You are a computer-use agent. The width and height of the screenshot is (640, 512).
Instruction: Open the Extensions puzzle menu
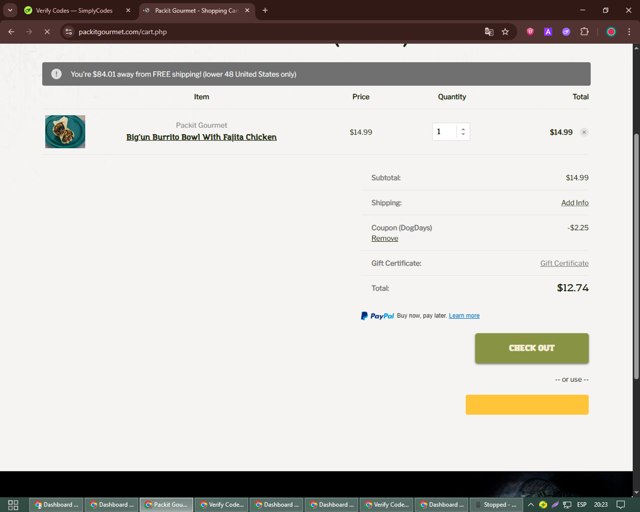584,32
